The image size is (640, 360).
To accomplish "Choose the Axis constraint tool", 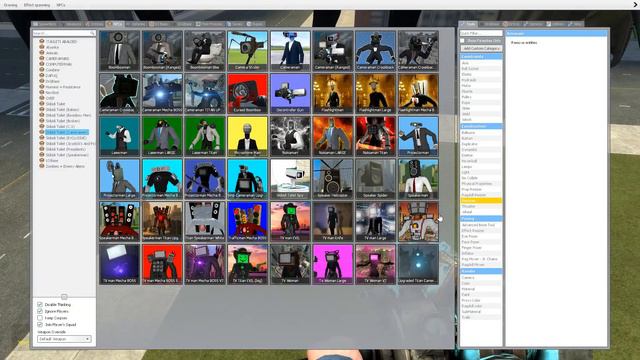I will click(481, 63).
